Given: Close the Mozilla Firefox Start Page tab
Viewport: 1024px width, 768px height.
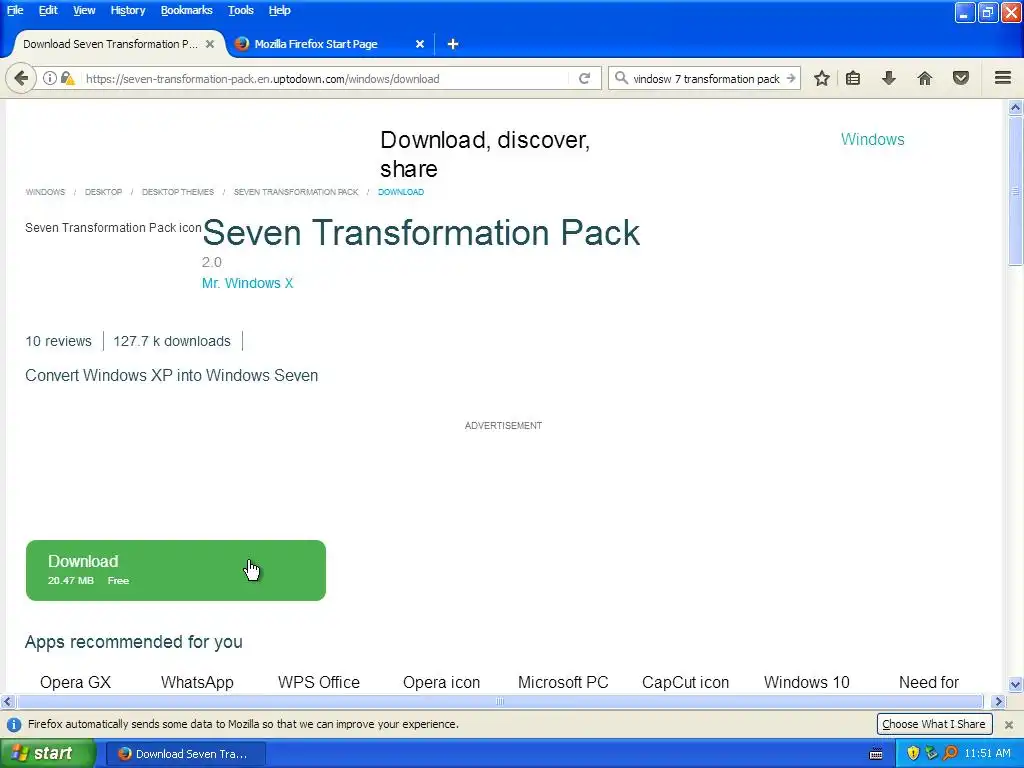Looking at the screenshot, I should [420, 44].
